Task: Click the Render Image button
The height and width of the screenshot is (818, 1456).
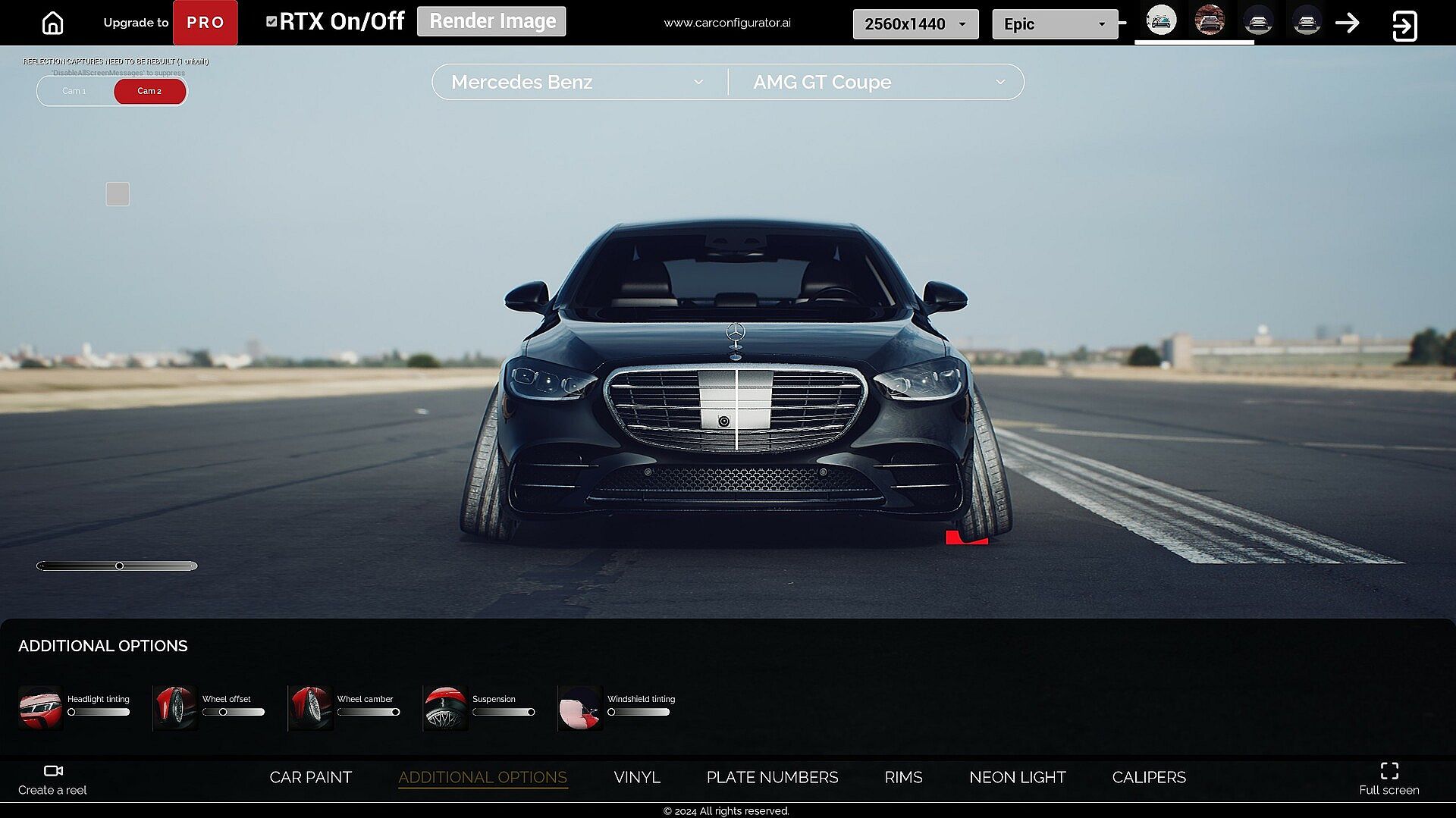Action: coord(491,21)
